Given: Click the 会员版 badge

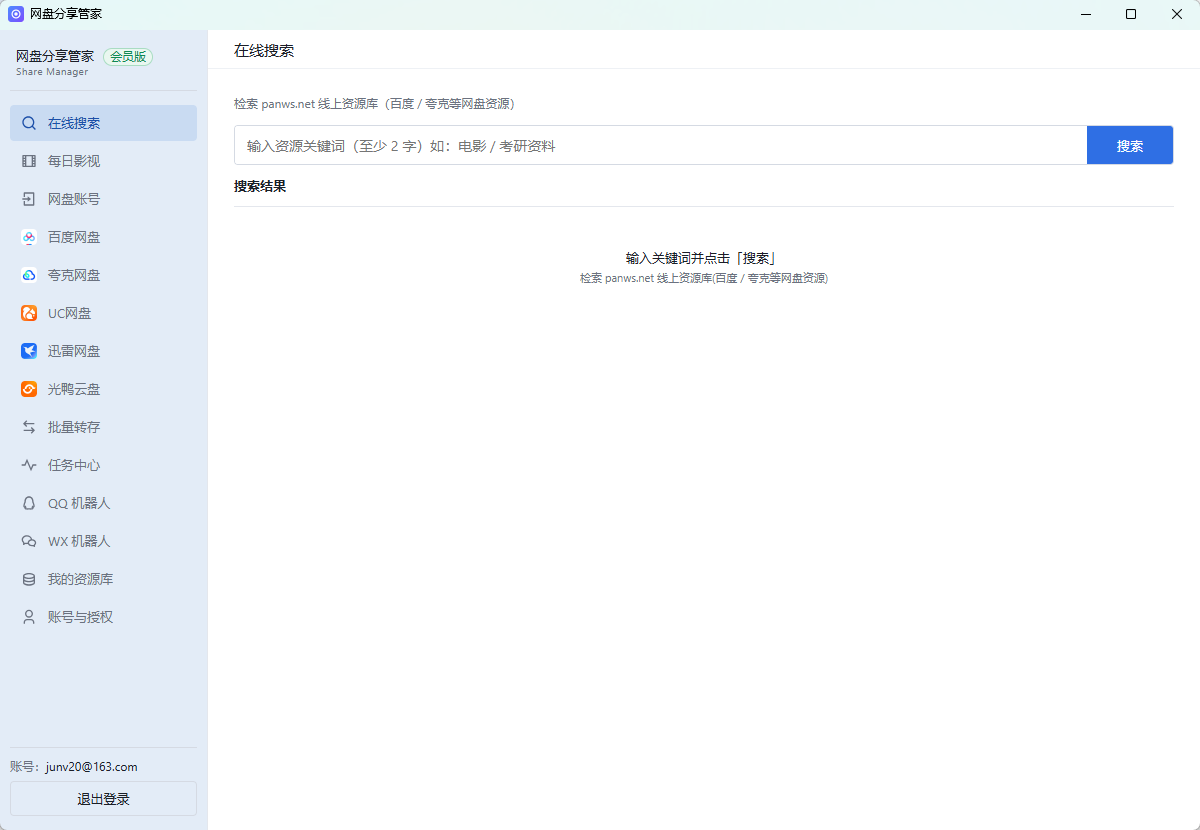Looking at the screenshot, I should (128, 57).
